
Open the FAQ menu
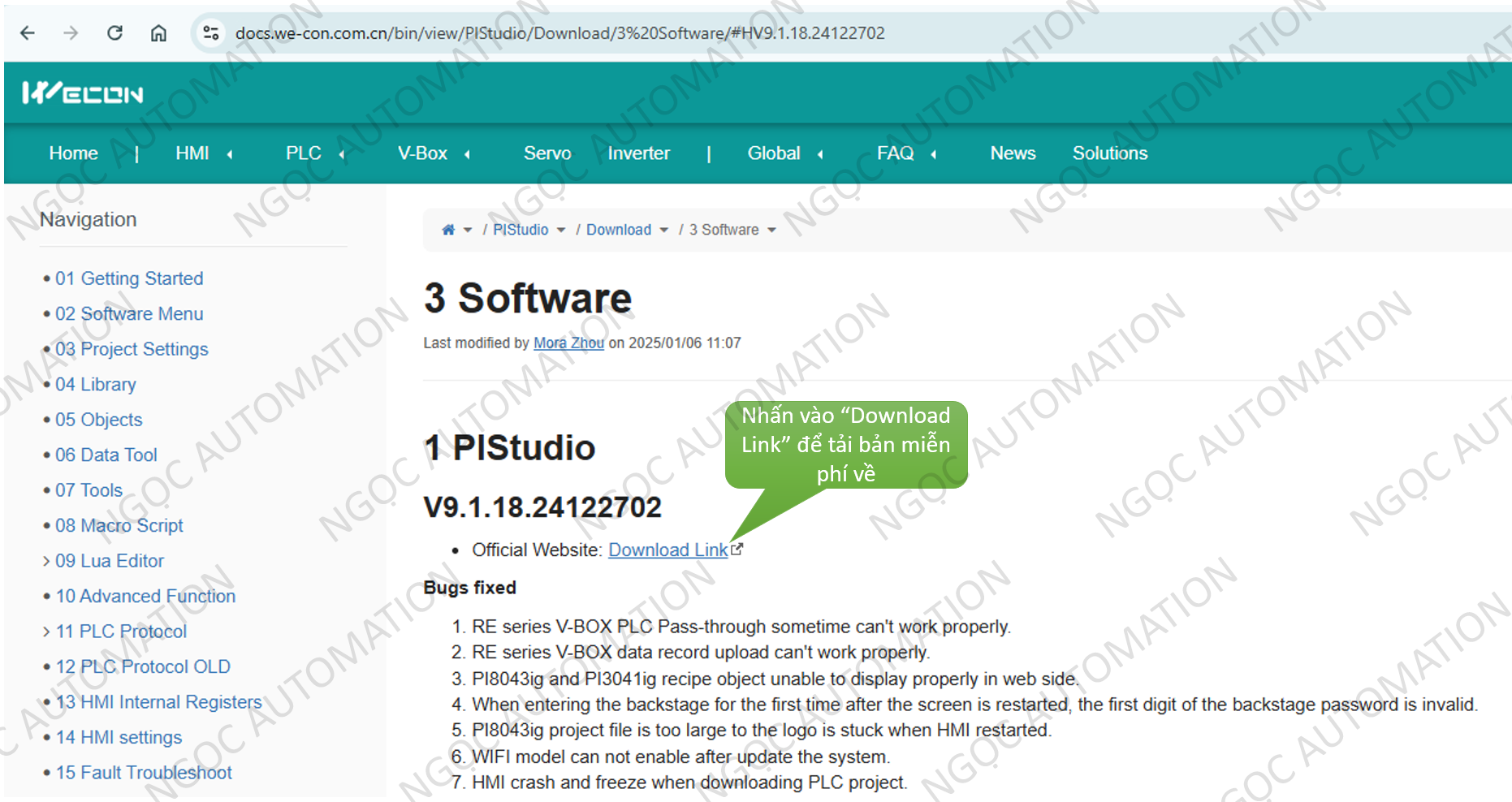pyautogui.click(x=896, y=153)
